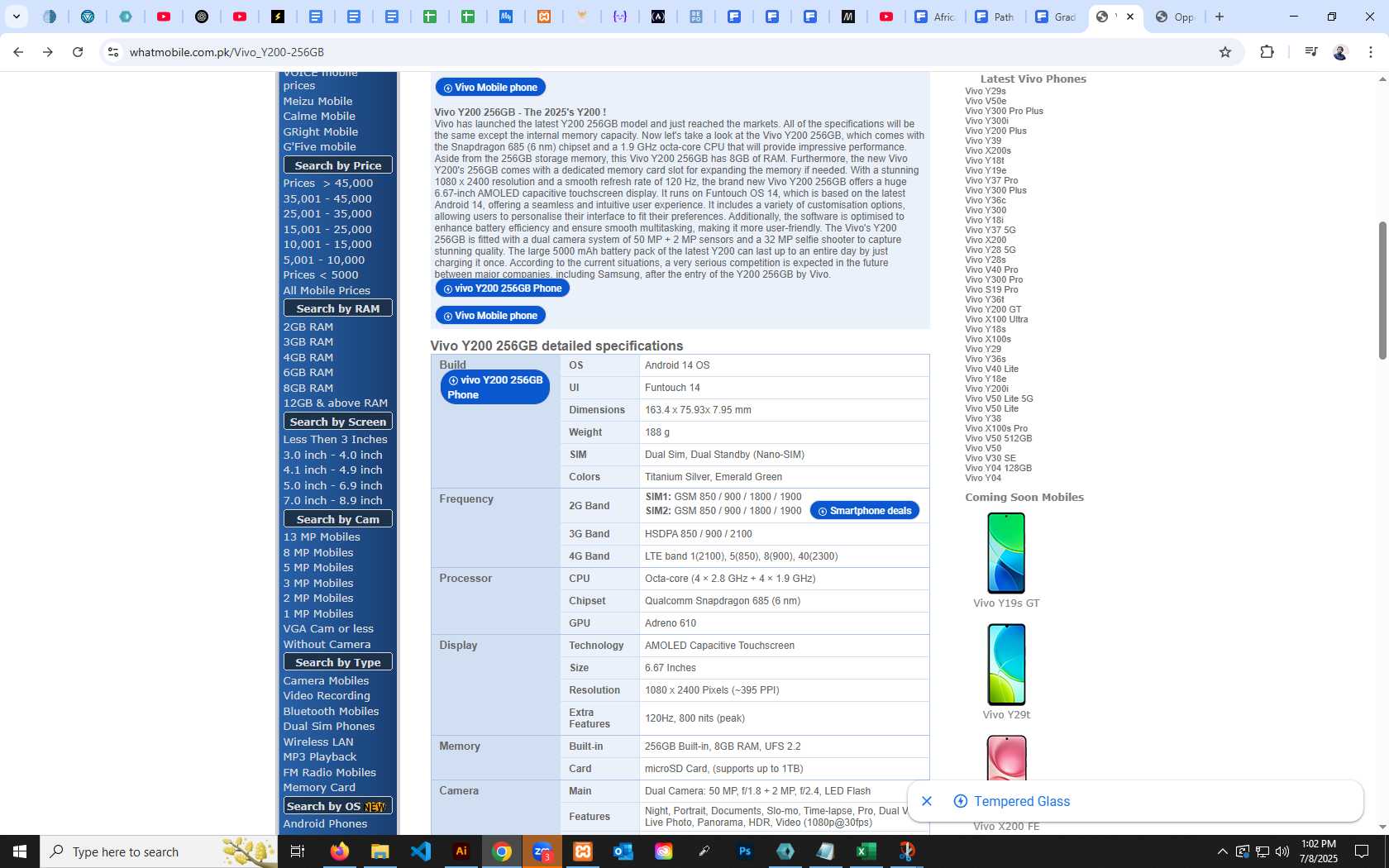Click the taskbar search box

click(x=159, y=851)
